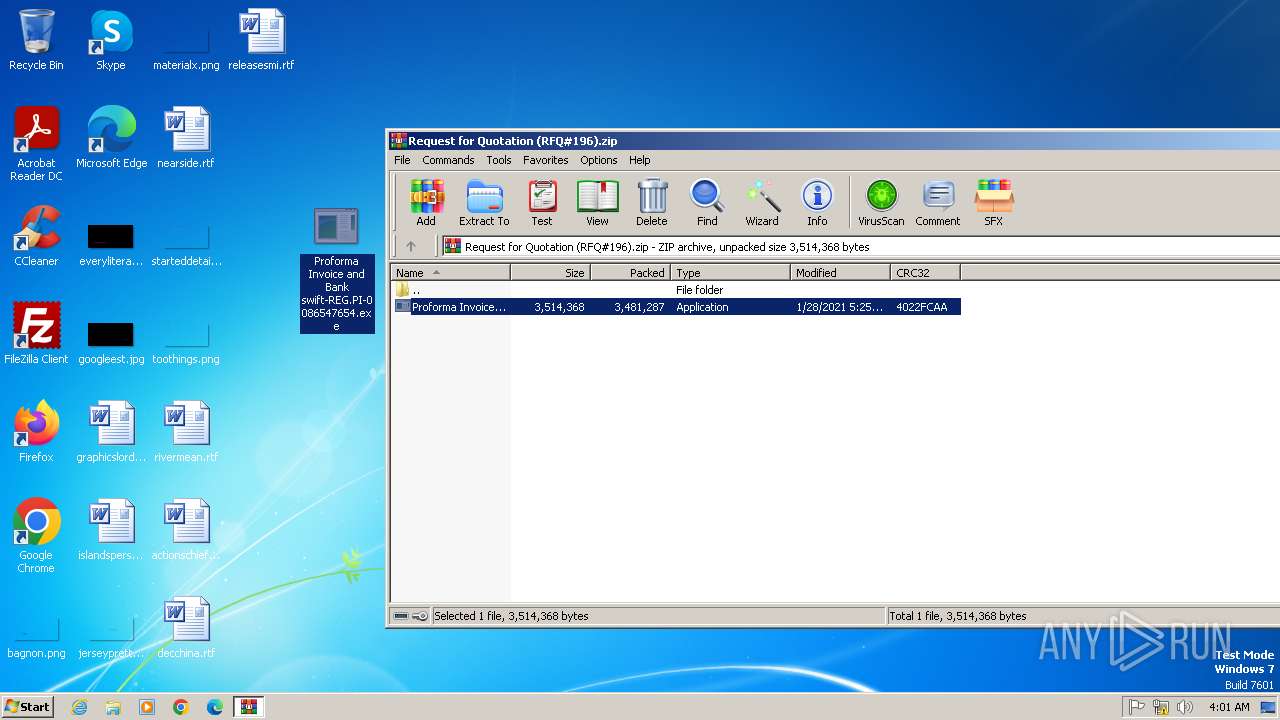Select the Proforma Invoice application row
The height and width of the screenshot is (720, 1280).
click(676, 307)
